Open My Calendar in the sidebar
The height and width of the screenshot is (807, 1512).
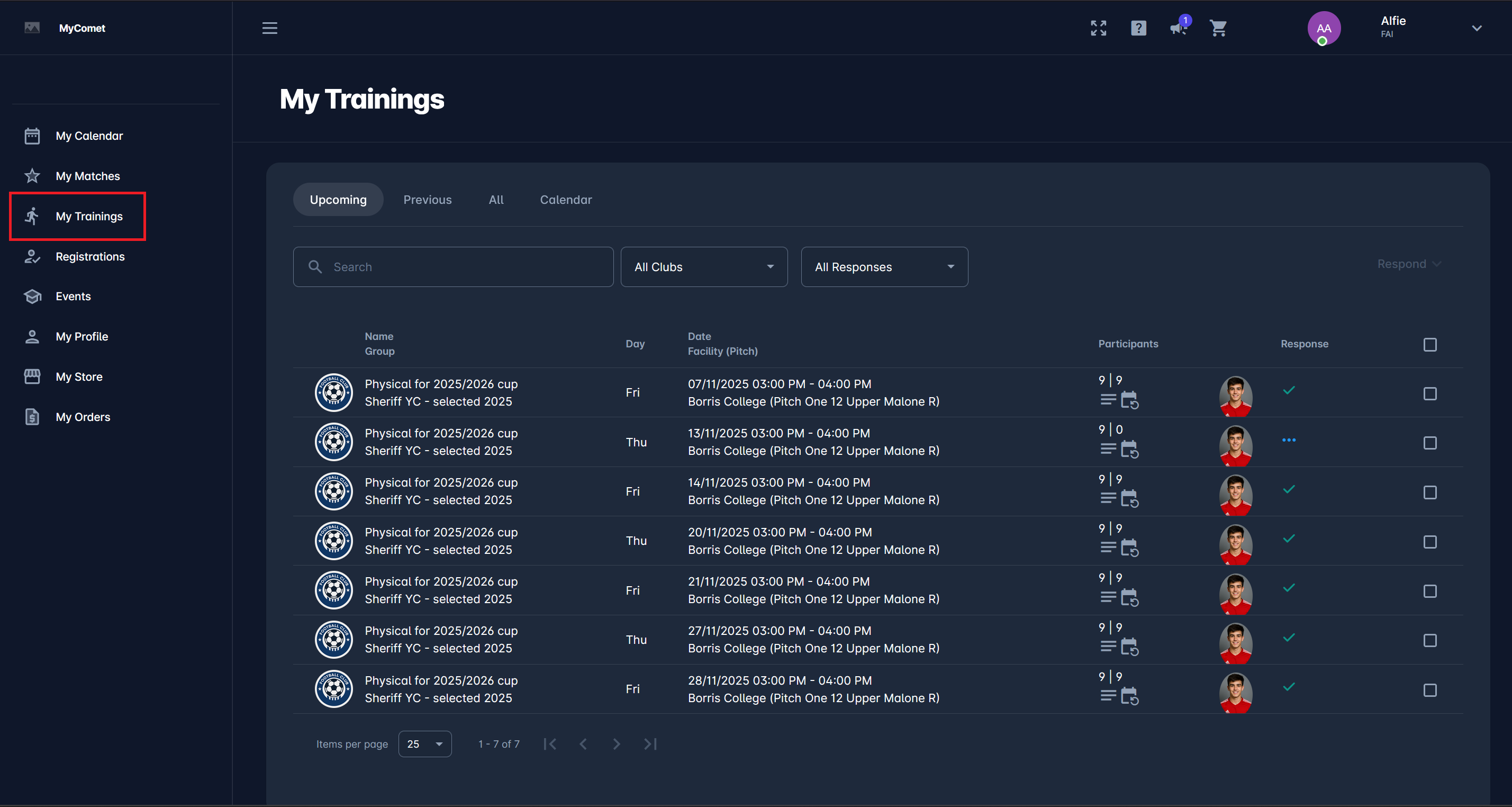click(x=89, y=136)
